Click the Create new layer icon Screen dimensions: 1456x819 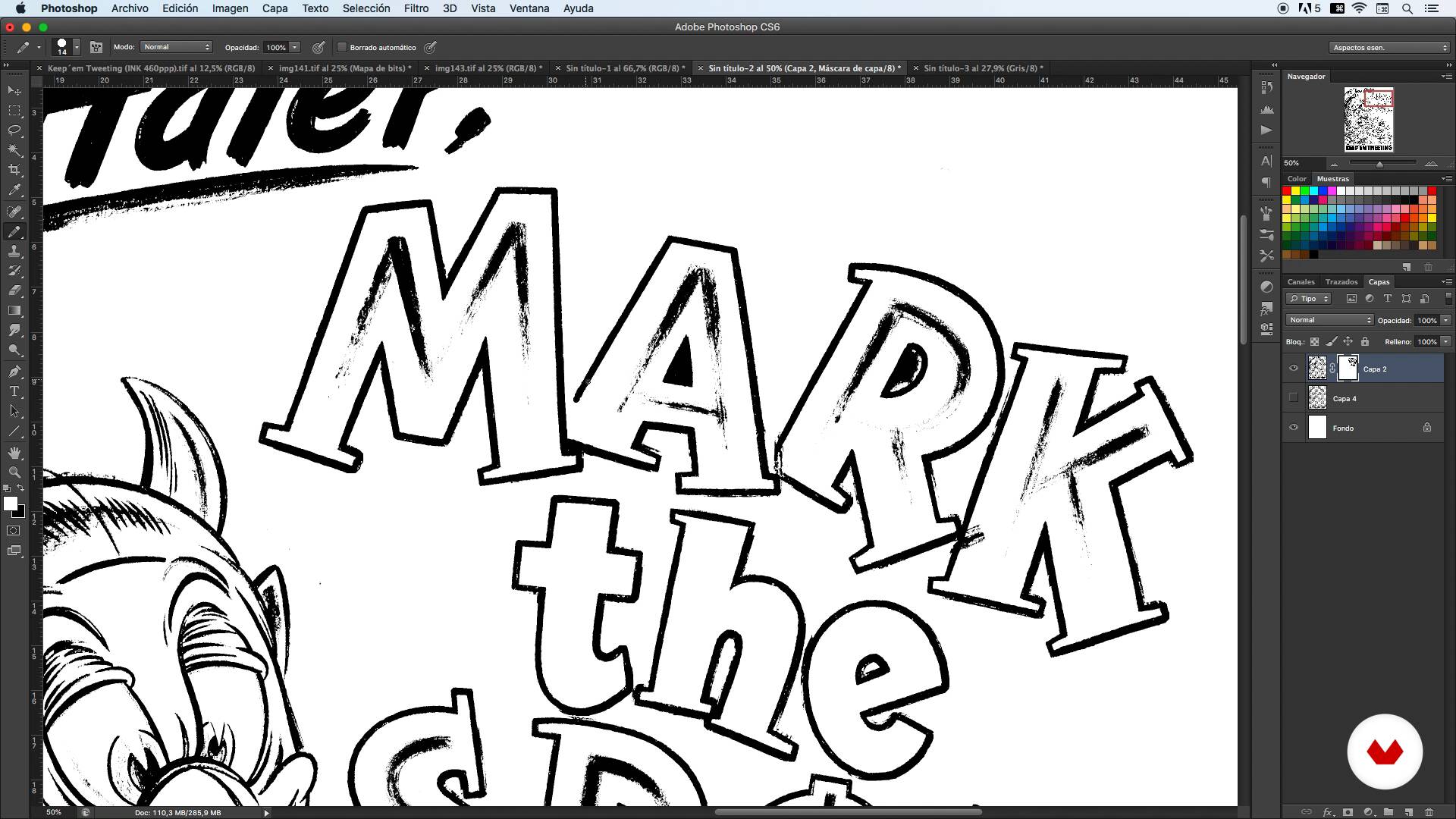pyautogui.click(x=1408, y=812)
